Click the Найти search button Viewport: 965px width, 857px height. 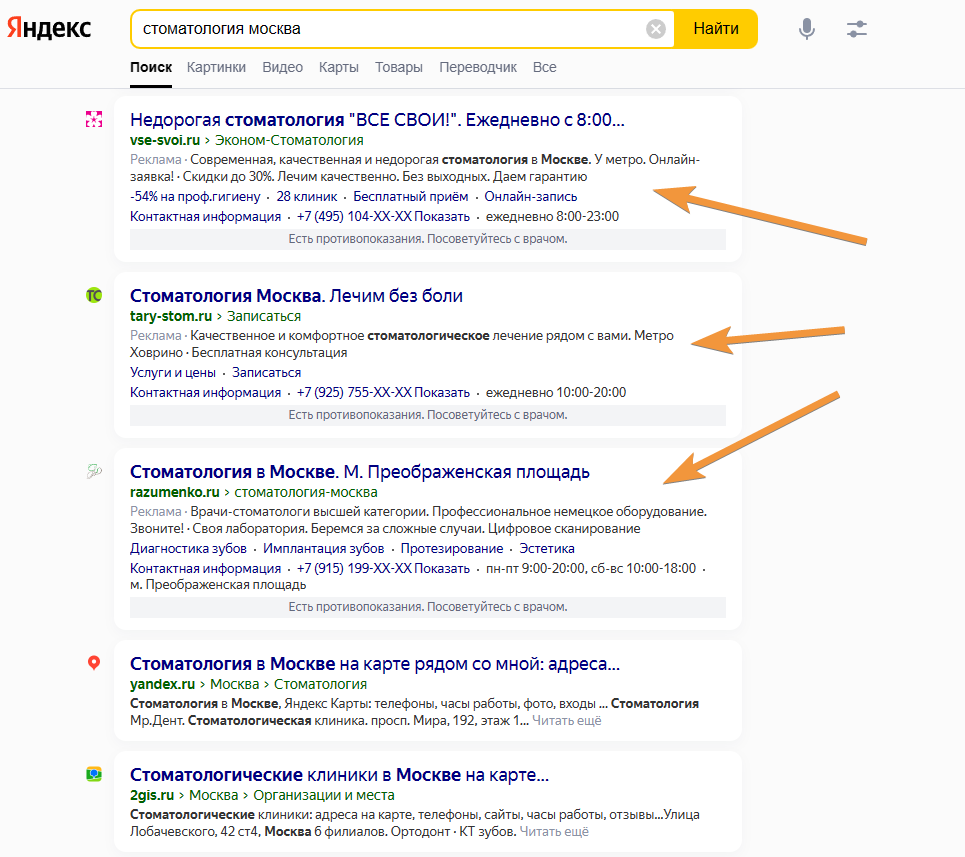716,29
